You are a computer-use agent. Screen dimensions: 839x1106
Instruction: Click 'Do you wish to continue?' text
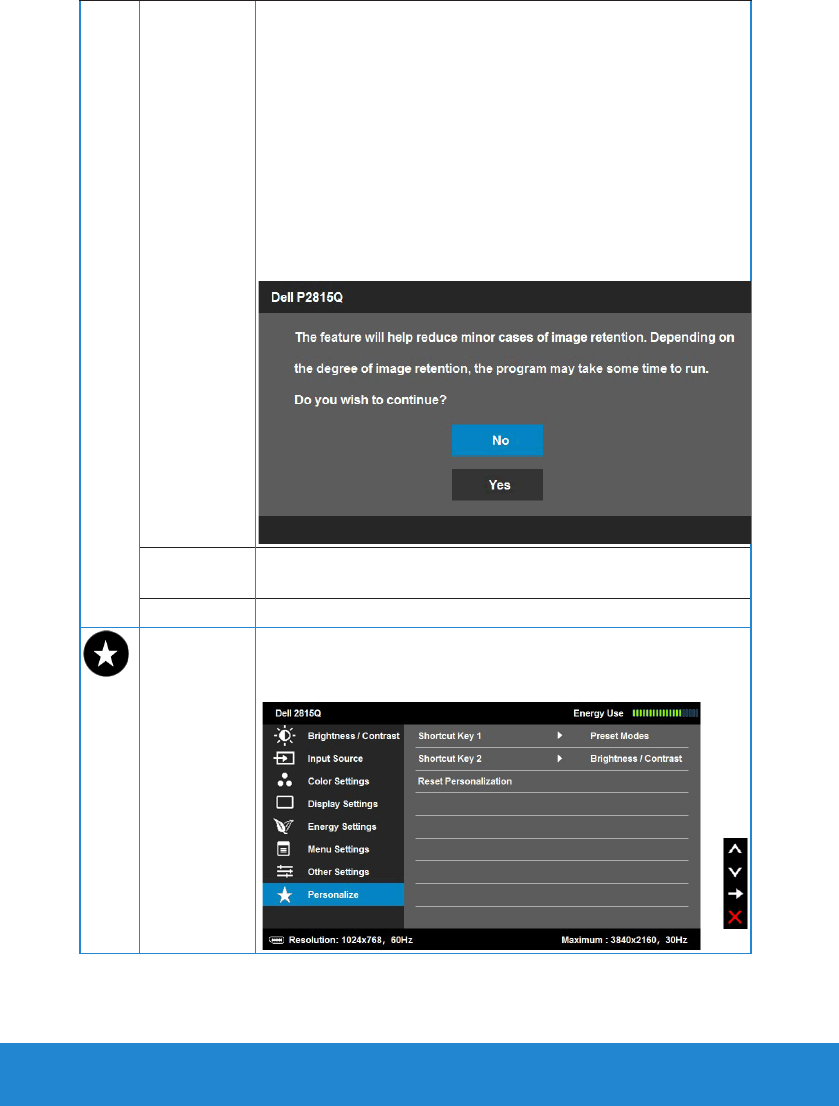coord(370,400)
